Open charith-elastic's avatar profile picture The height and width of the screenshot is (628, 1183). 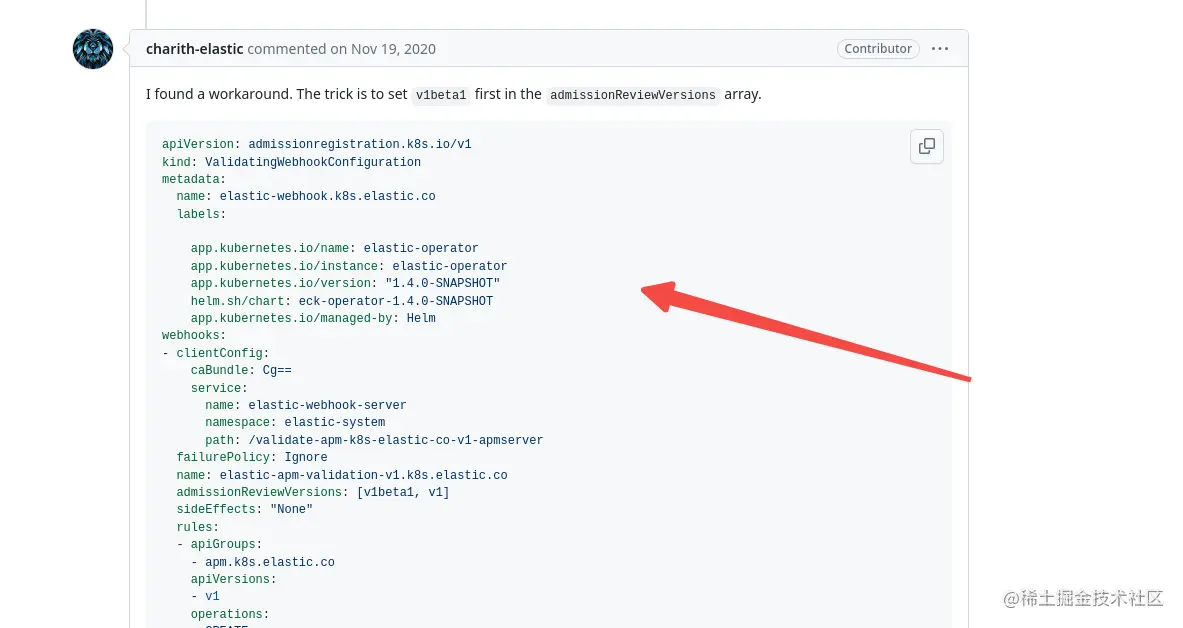click(x=93, y=49)
